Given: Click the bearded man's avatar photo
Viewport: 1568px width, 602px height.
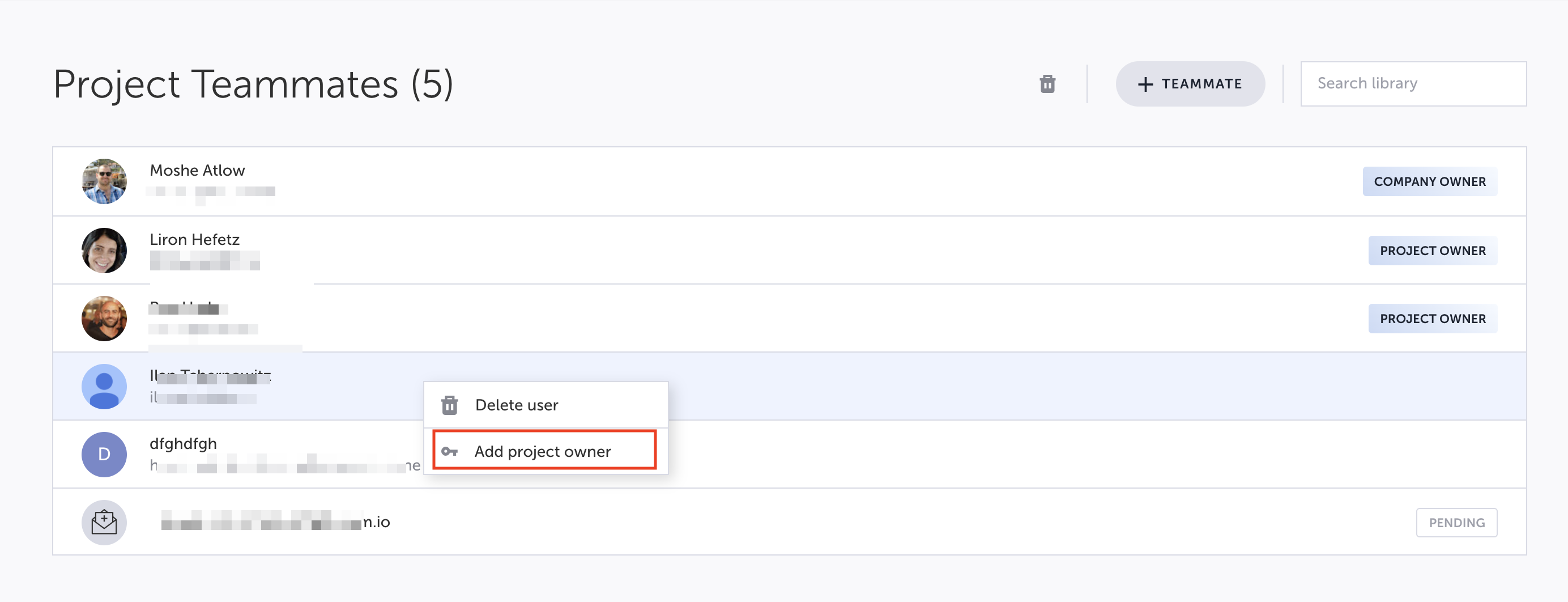Looking at the screenshot, I should pos(104,318).
